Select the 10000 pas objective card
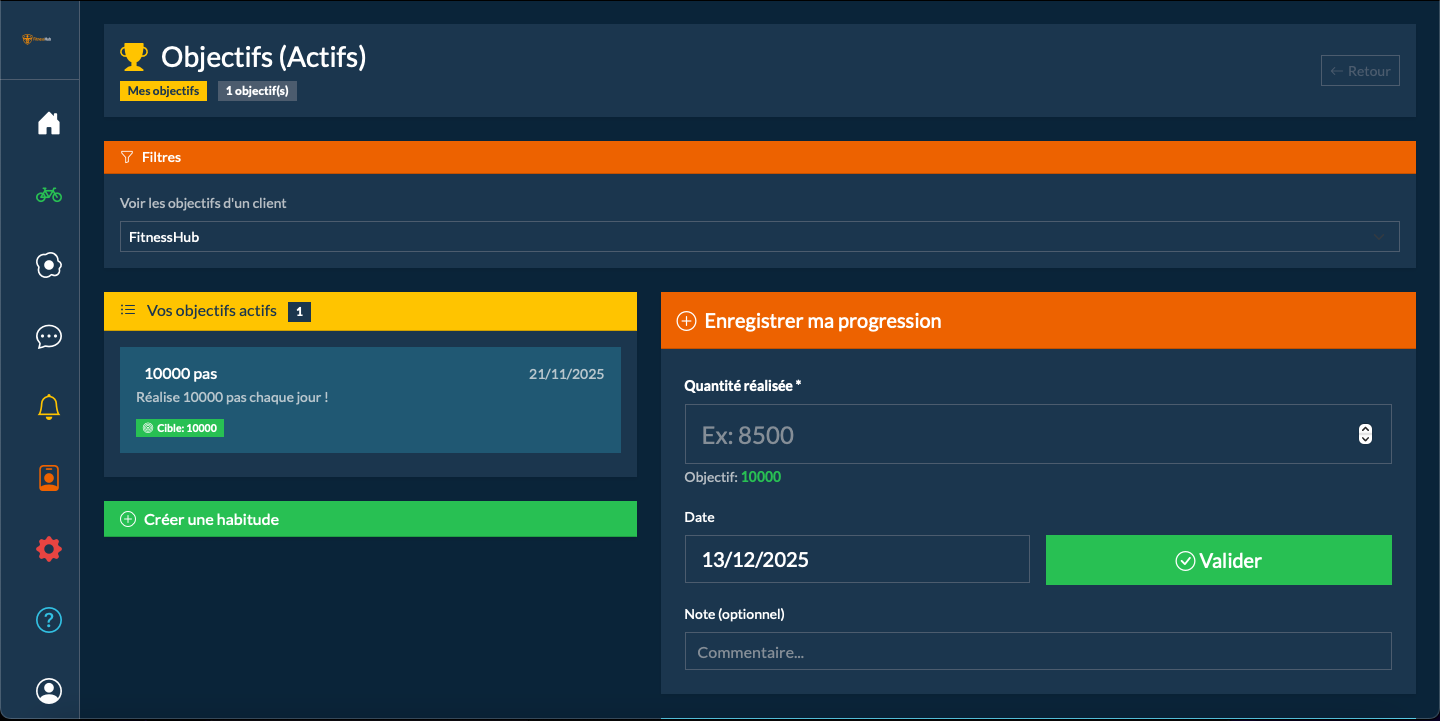This screenshot has width=1440, height=721. tap(370, 400)
